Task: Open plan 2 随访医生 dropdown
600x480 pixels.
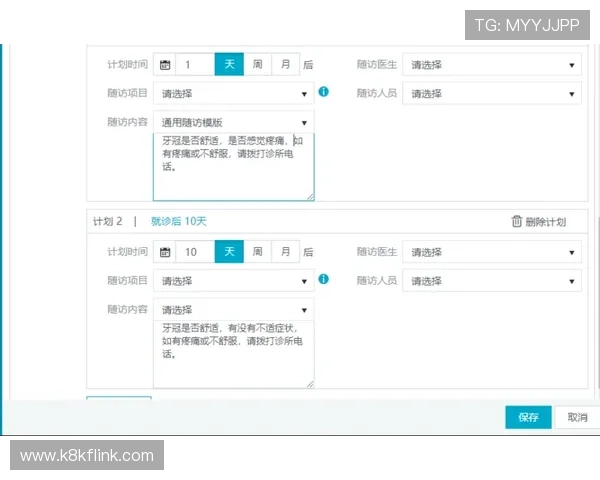Action: tap(492, 252)
